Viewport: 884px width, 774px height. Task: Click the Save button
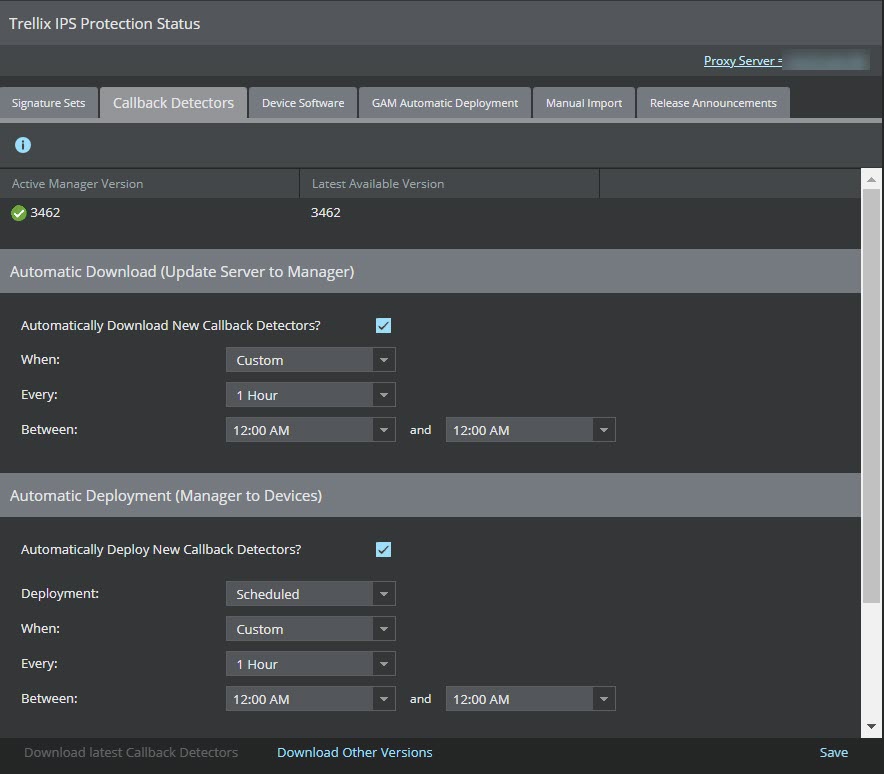click(x=833, y=752)
